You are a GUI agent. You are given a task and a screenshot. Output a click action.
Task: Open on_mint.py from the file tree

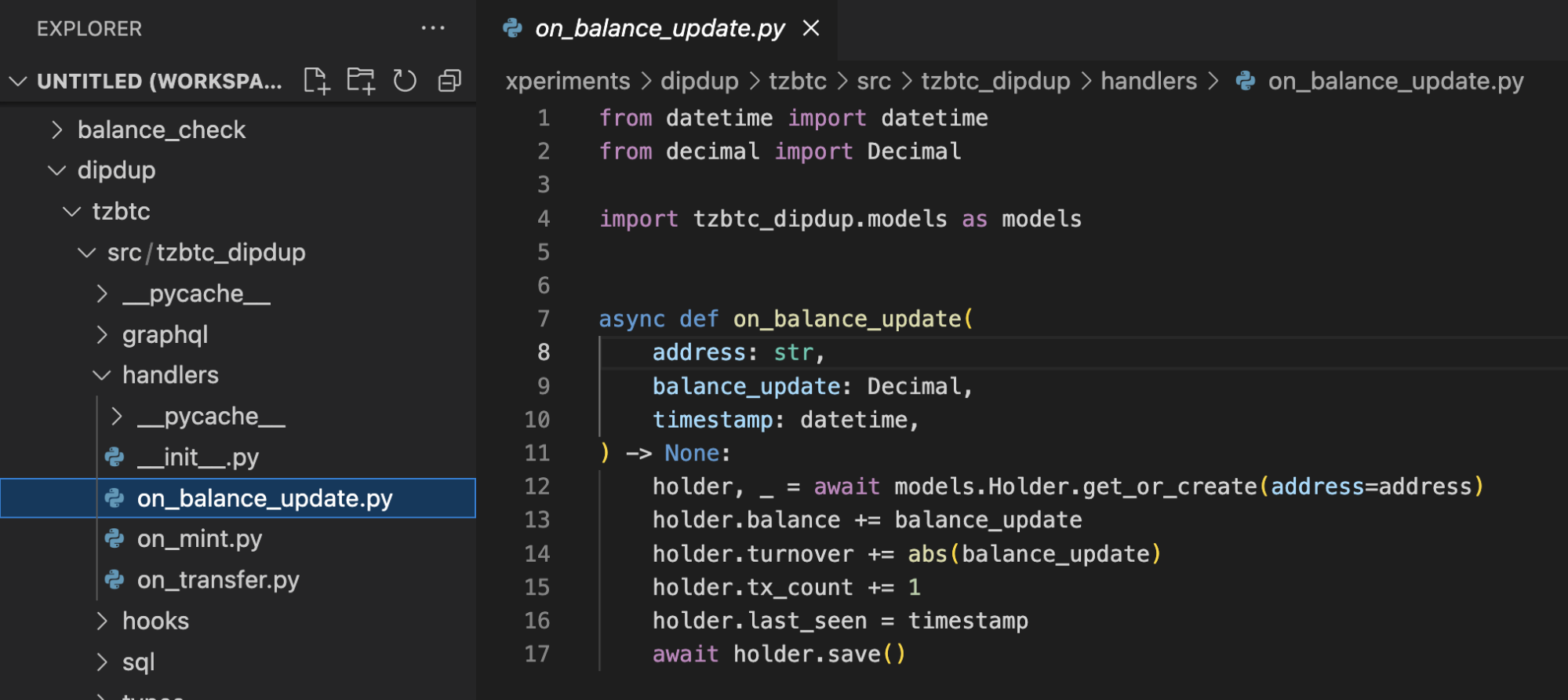[x=199, y=539]
